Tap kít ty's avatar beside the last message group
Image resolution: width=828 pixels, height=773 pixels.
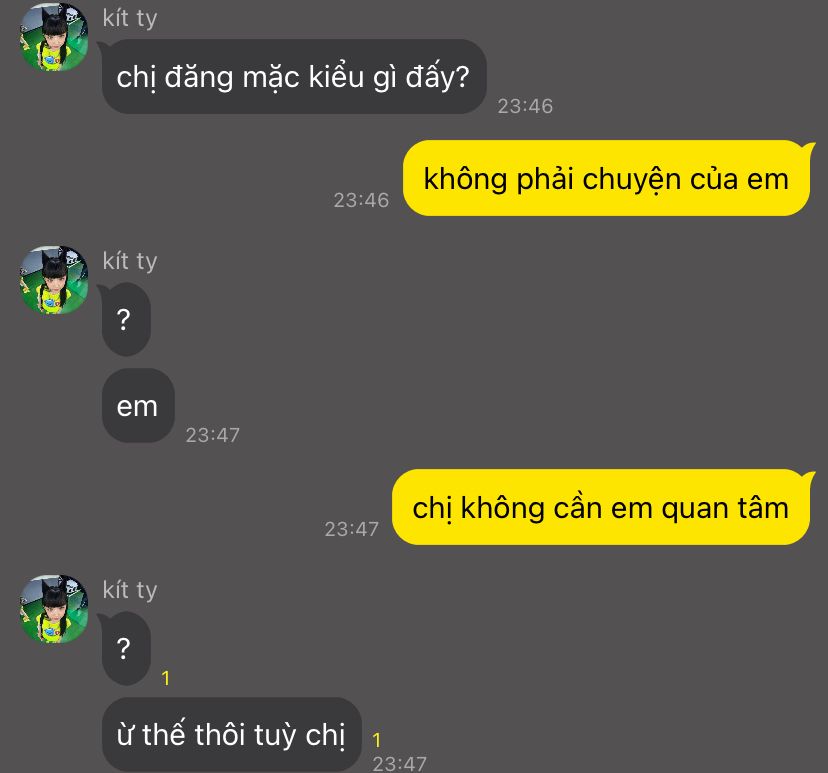tap(54, 609)
